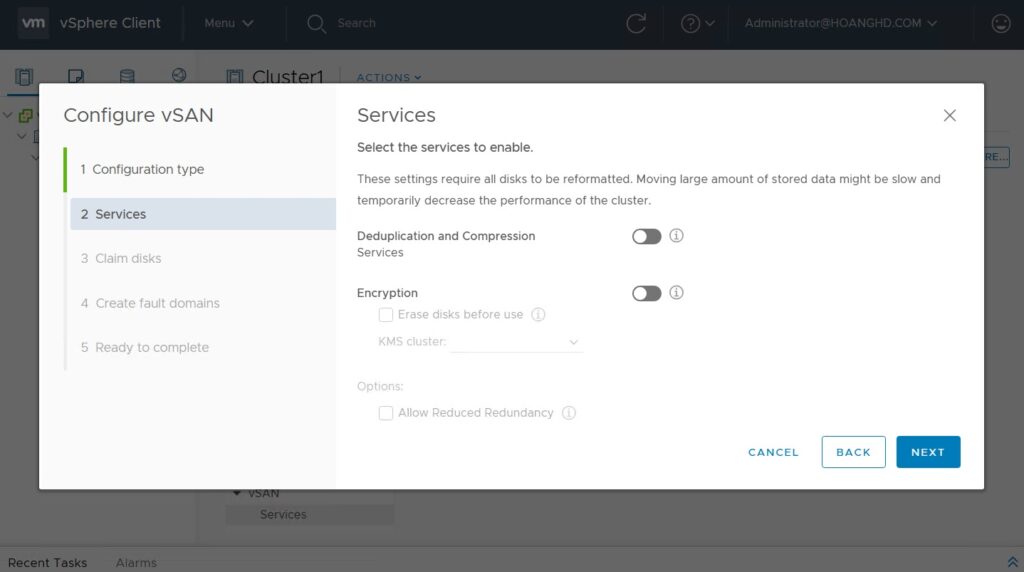Open the Menu dropdown

point(229,24)
